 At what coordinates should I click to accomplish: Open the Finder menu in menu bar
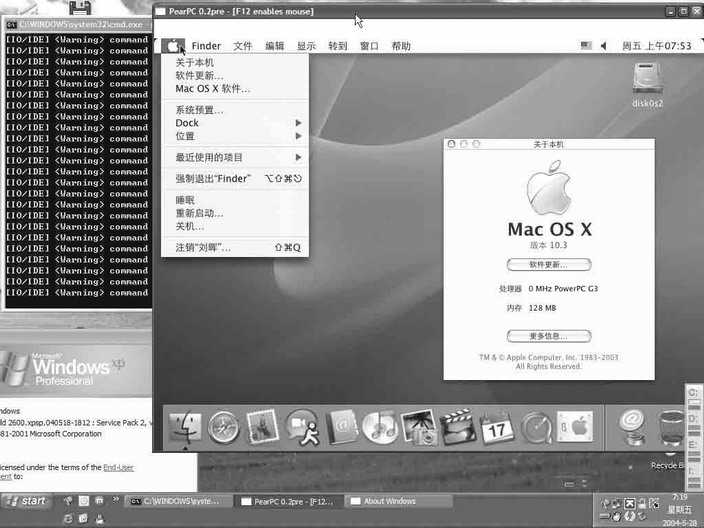206,46
